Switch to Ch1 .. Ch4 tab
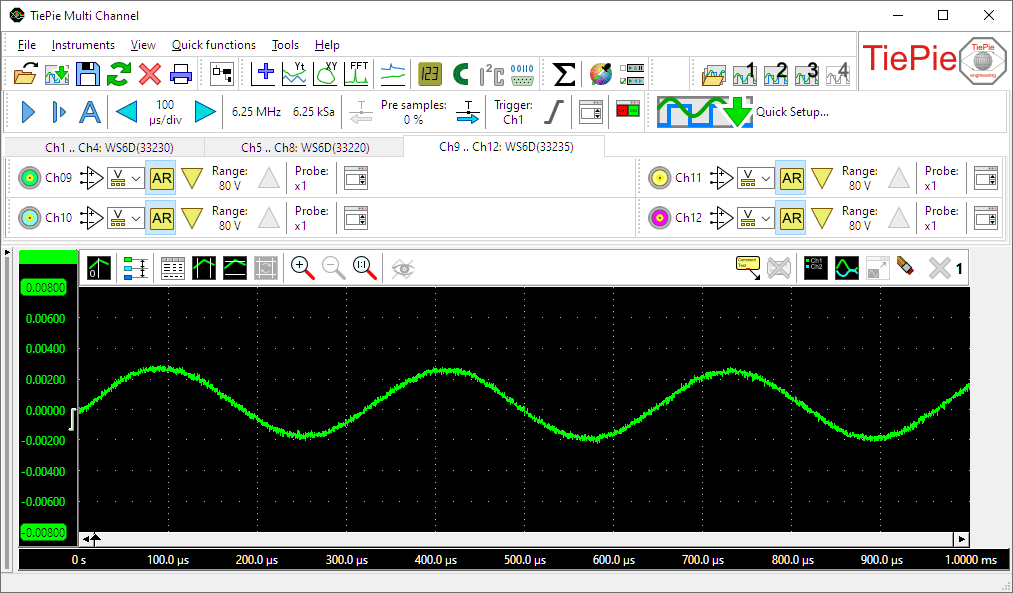 [108, 147]
